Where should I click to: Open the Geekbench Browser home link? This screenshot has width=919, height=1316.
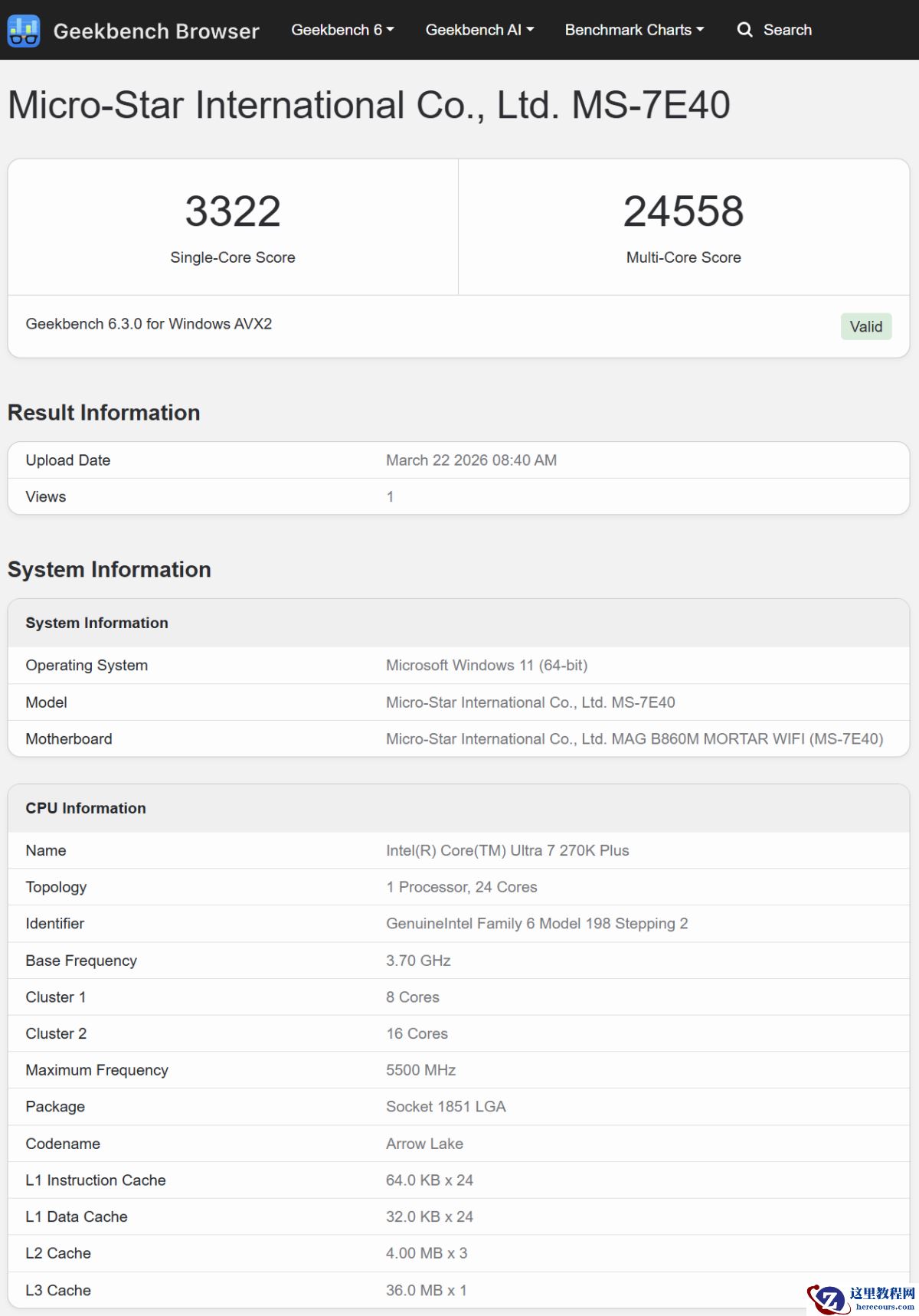[156, 31]
